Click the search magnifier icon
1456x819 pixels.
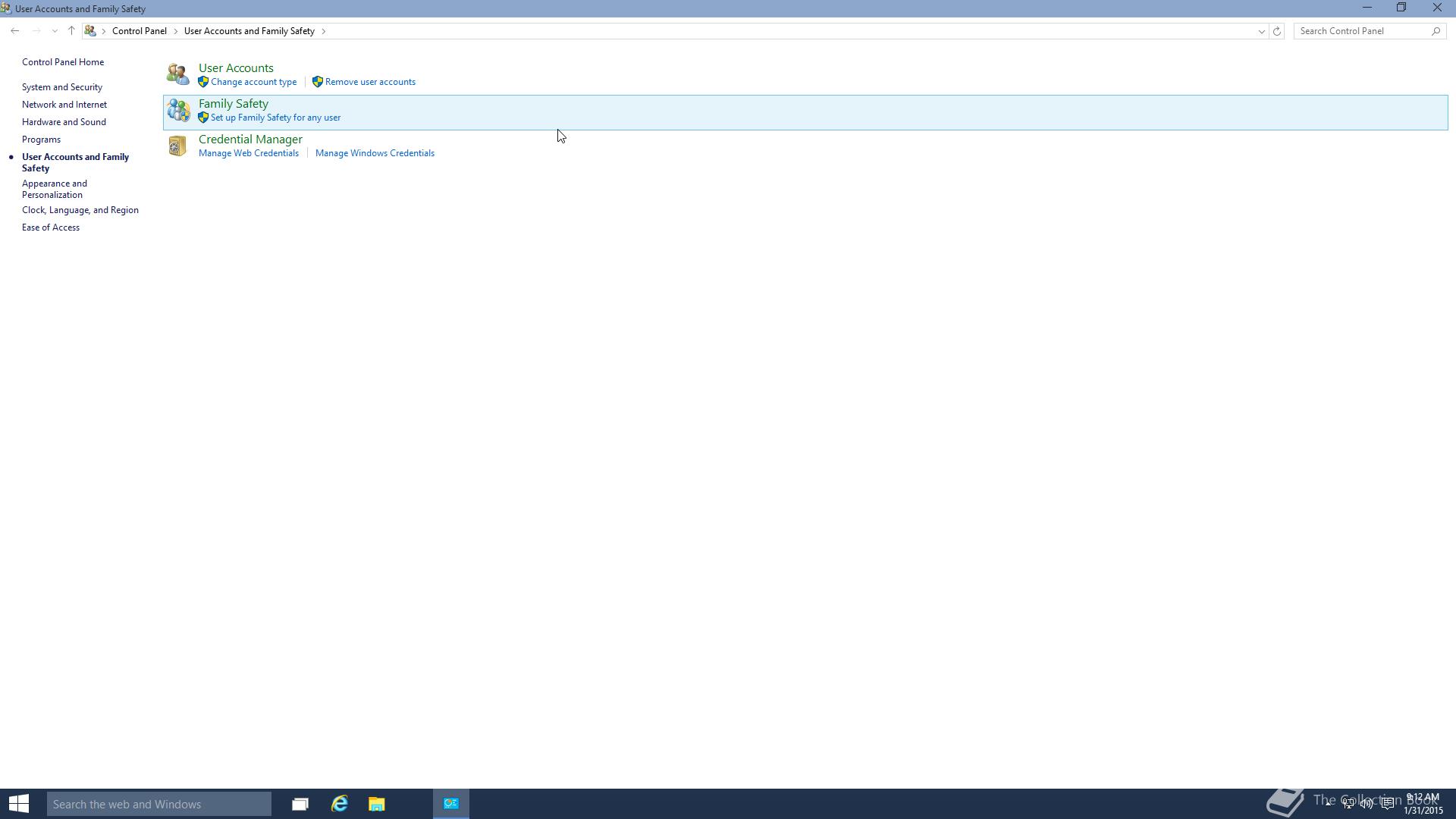coord(1436,31)
